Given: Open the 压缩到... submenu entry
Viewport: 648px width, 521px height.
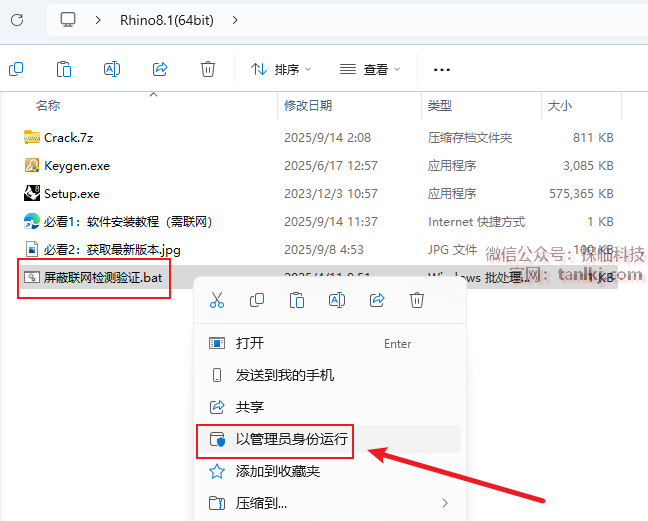Looking at the screenshot, I should coord(329,503).
